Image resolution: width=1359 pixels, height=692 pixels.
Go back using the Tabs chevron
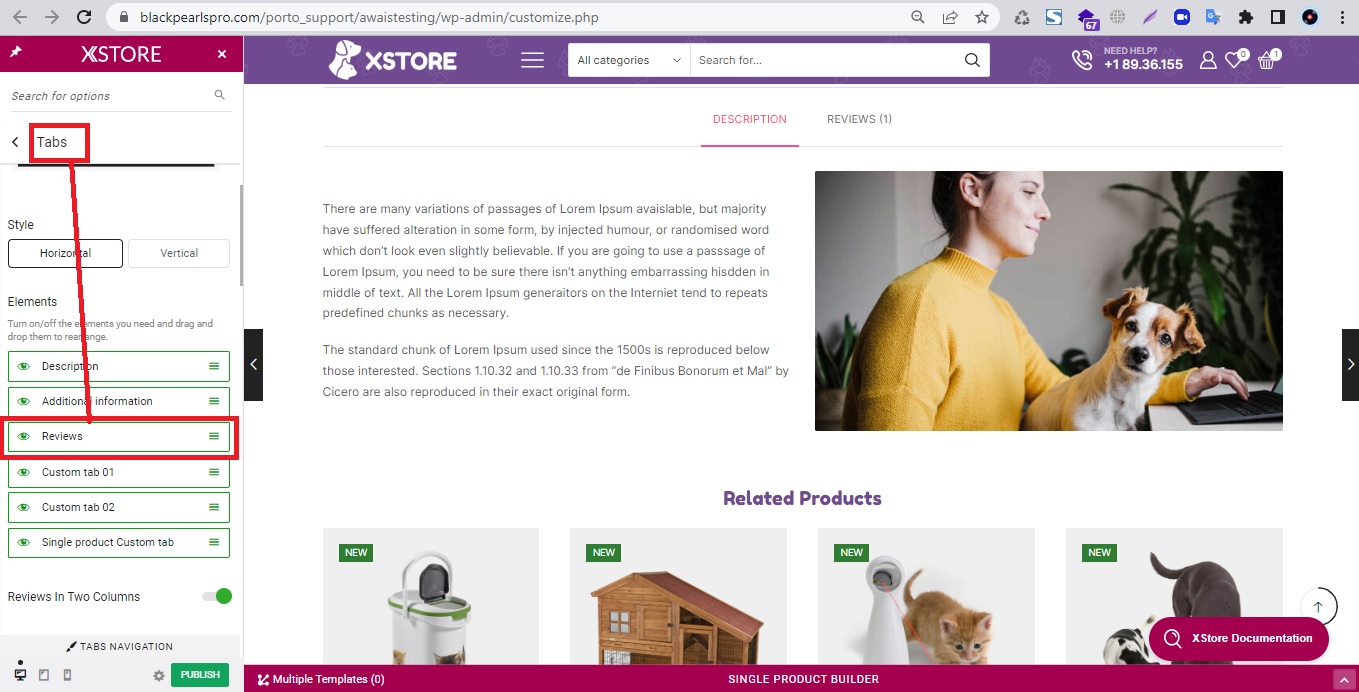coord(15,143)
